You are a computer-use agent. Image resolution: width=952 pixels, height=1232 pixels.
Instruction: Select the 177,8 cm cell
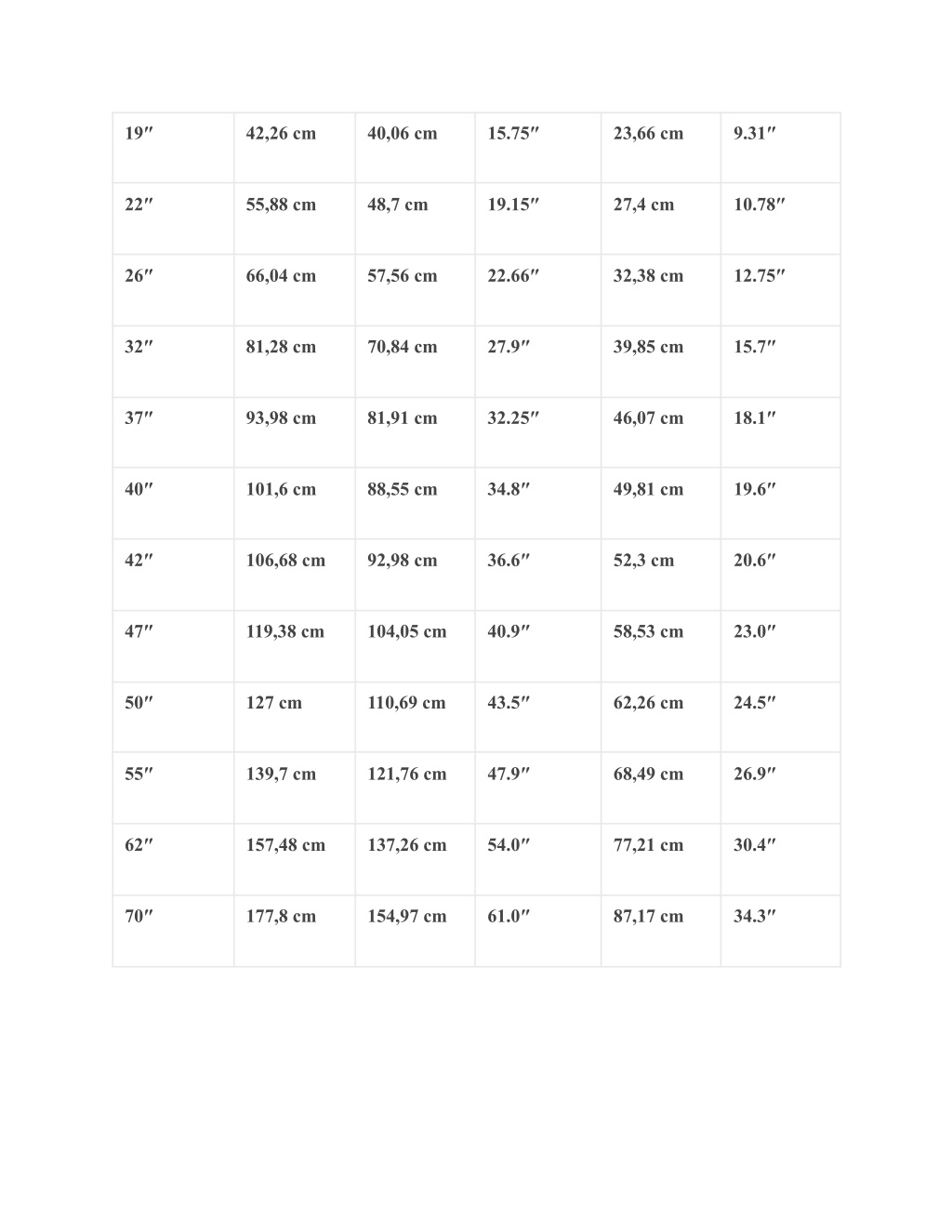294,931
